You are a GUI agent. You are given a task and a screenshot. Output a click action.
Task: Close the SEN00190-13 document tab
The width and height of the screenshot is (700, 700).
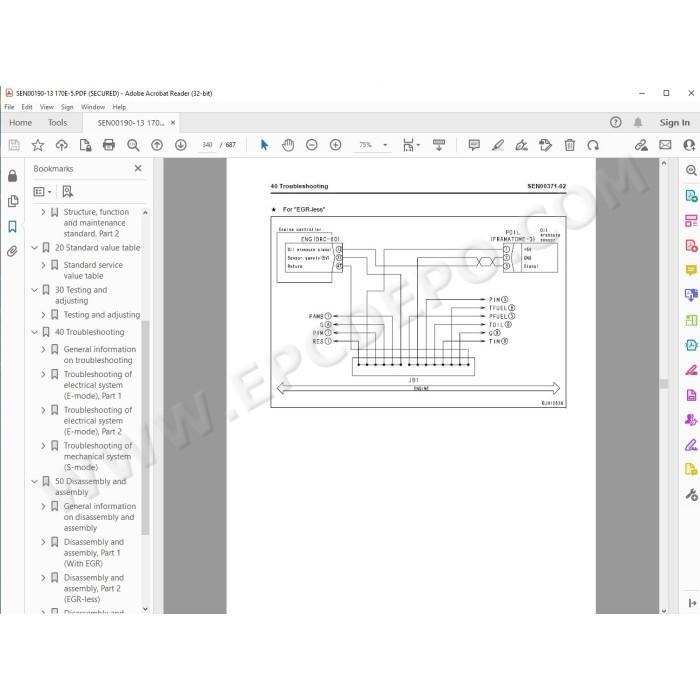173,122
